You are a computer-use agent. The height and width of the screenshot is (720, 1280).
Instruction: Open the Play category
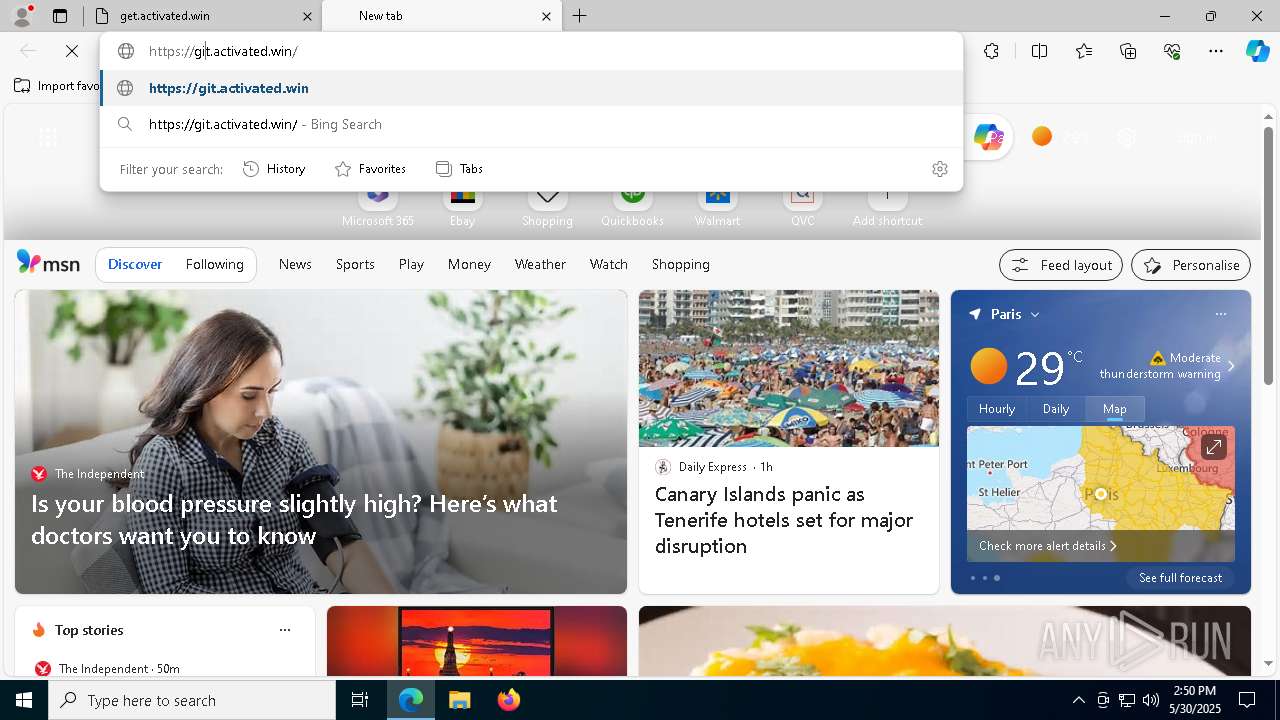click(x=411, y=264)
